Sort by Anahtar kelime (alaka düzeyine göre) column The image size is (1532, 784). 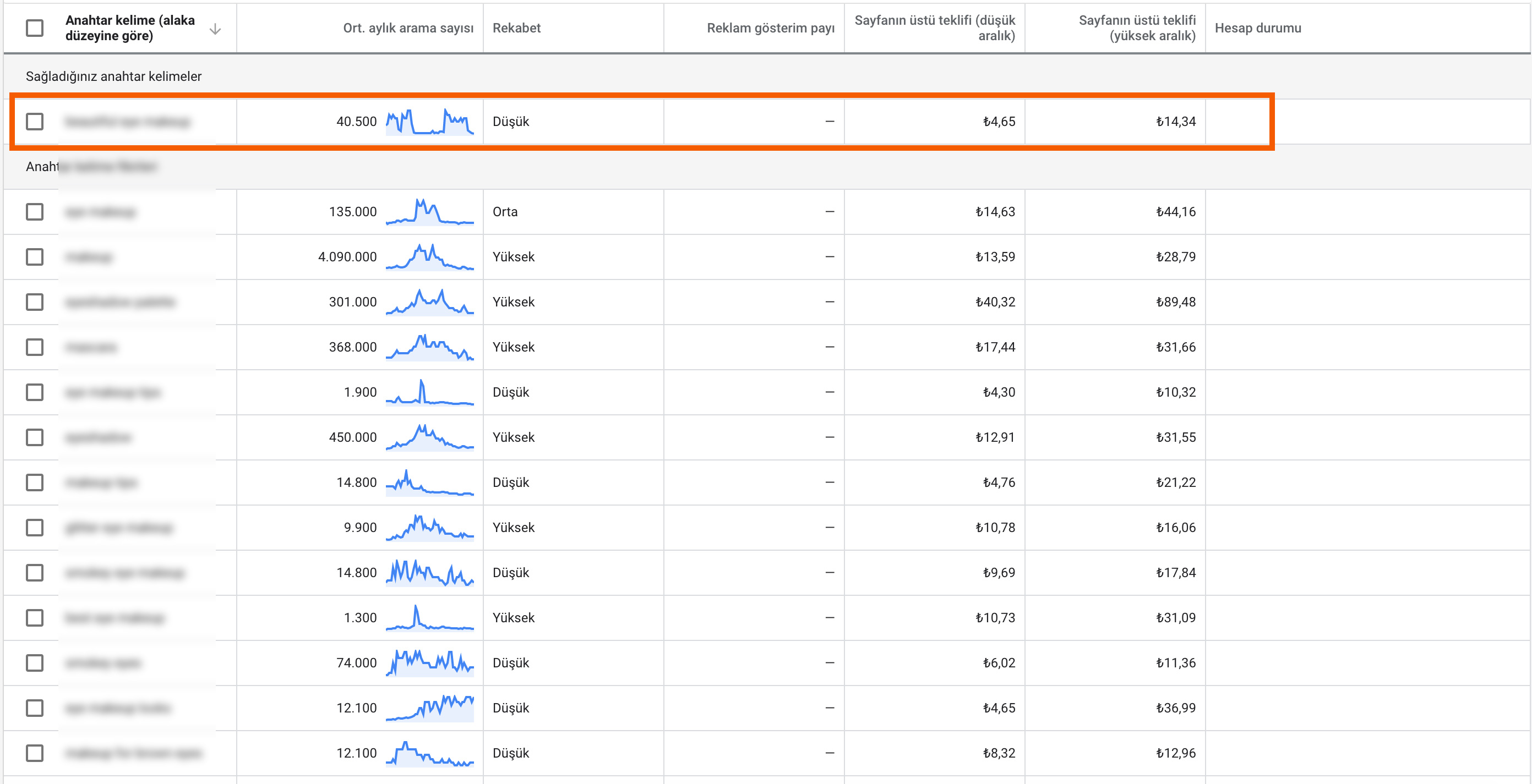pos(130,28)
